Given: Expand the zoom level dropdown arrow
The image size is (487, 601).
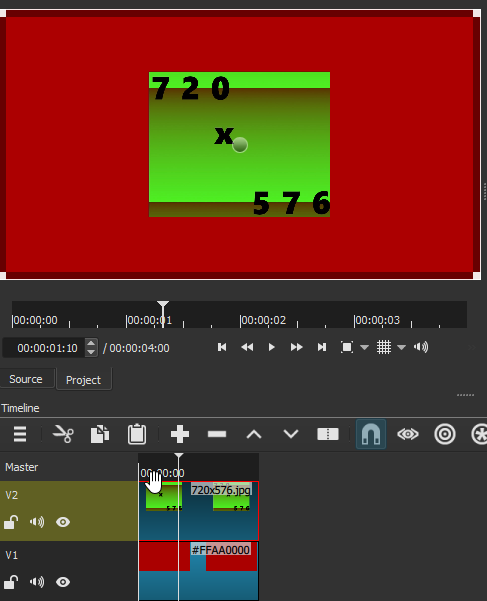Looking at the screenshot, I should pos(364,348).
